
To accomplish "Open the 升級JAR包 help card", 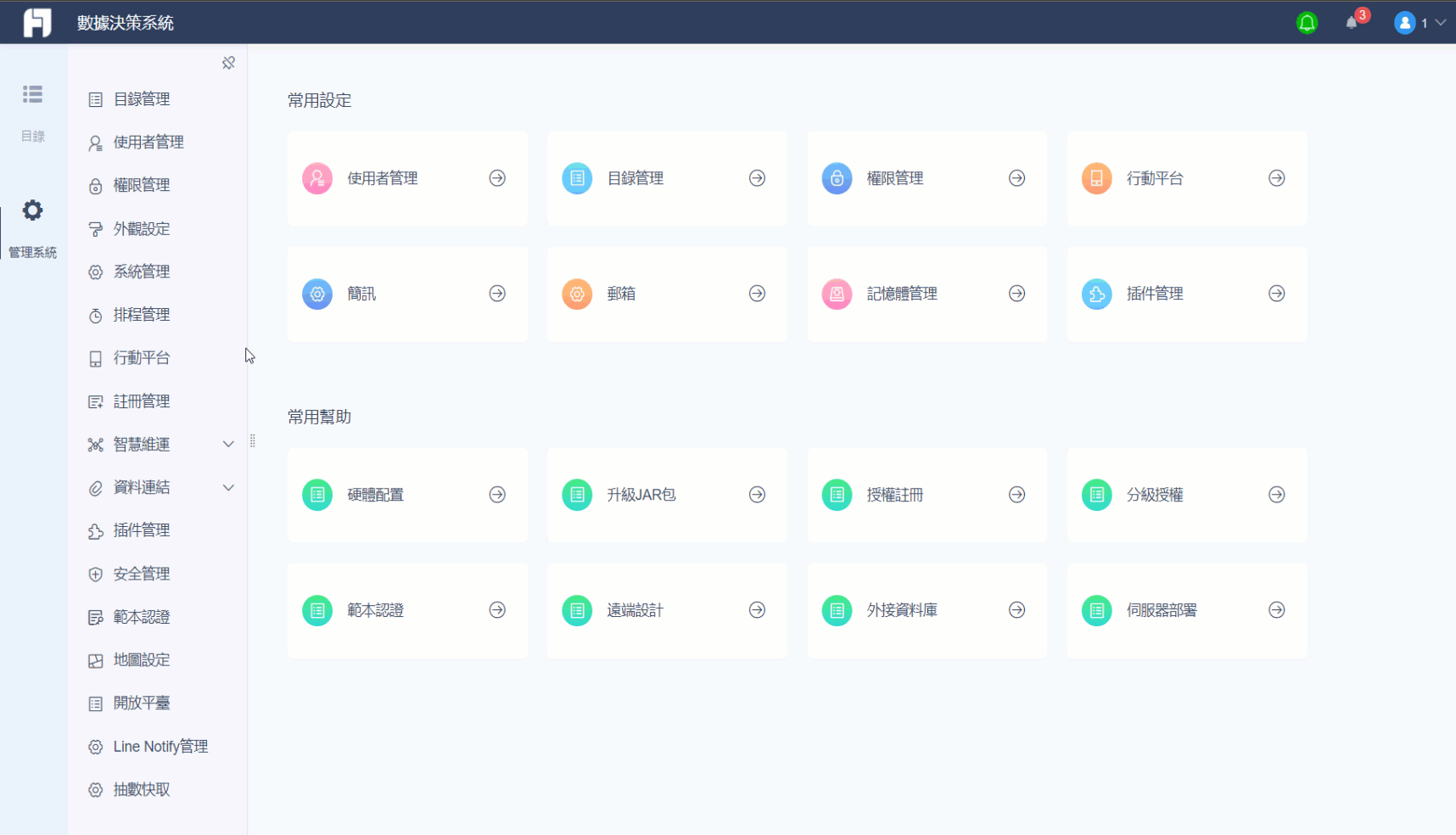I will click(x=667, y=495).
